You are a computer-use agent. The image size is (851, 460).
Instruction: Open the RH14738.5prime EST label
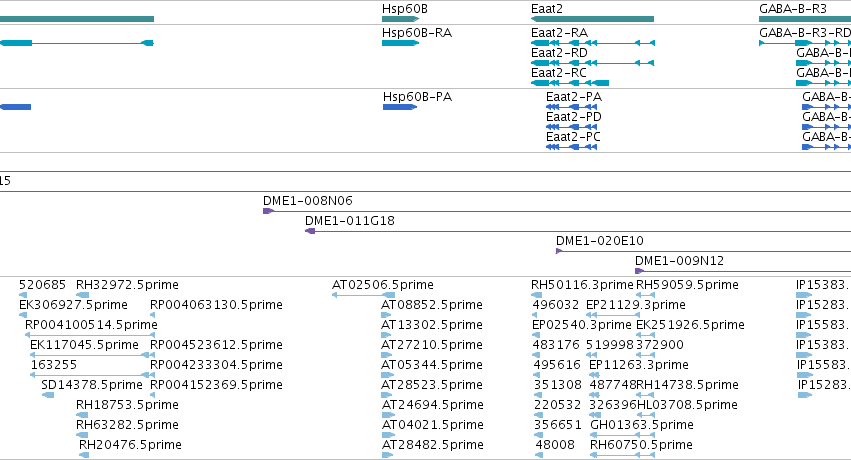point(687,385)
